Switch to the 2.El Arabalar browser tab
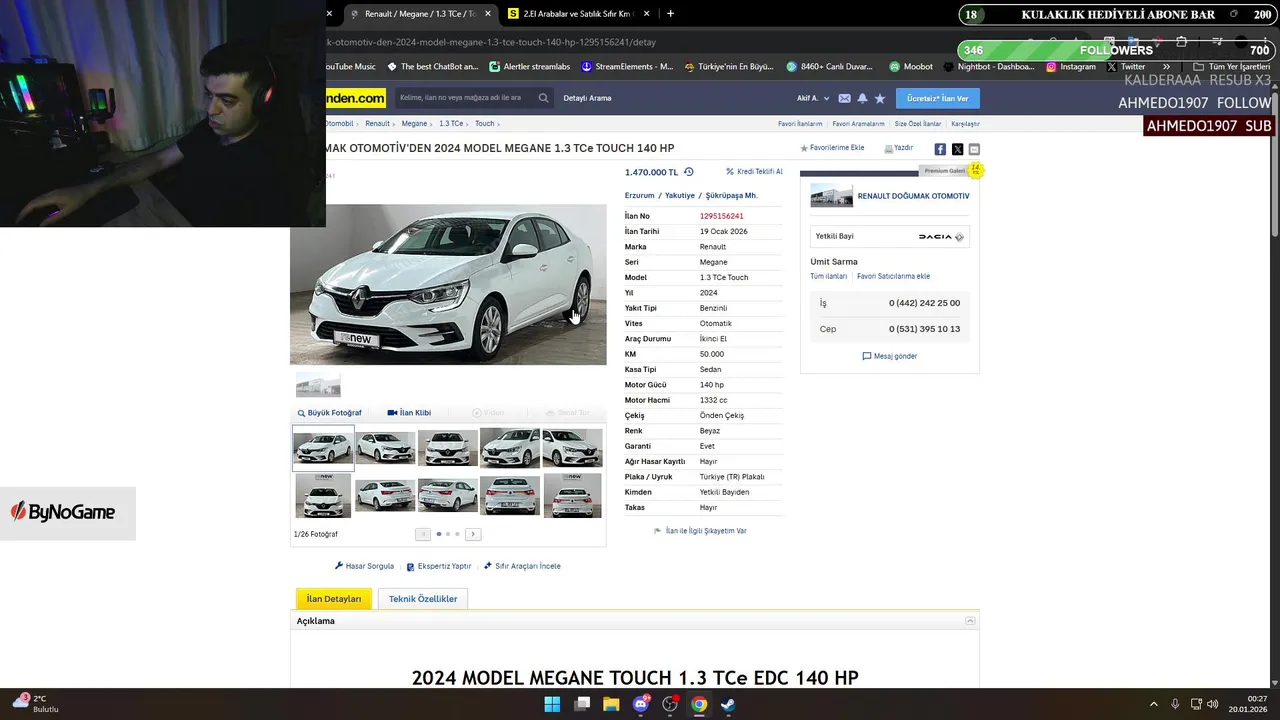This screenshot has height=720, width=1280. pos(579,14)
